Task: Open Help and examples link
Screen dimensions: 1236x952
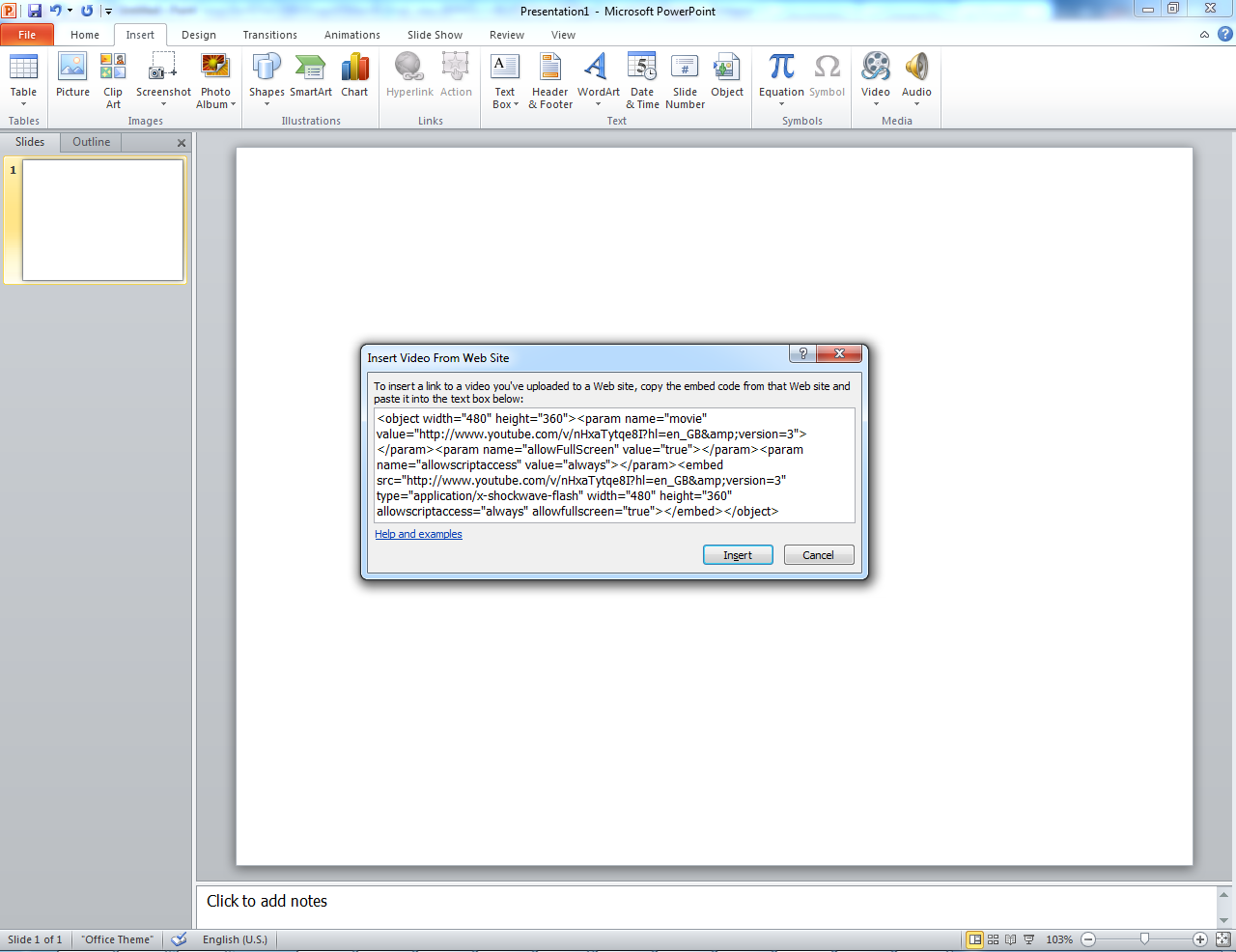Action: (418, 534)
